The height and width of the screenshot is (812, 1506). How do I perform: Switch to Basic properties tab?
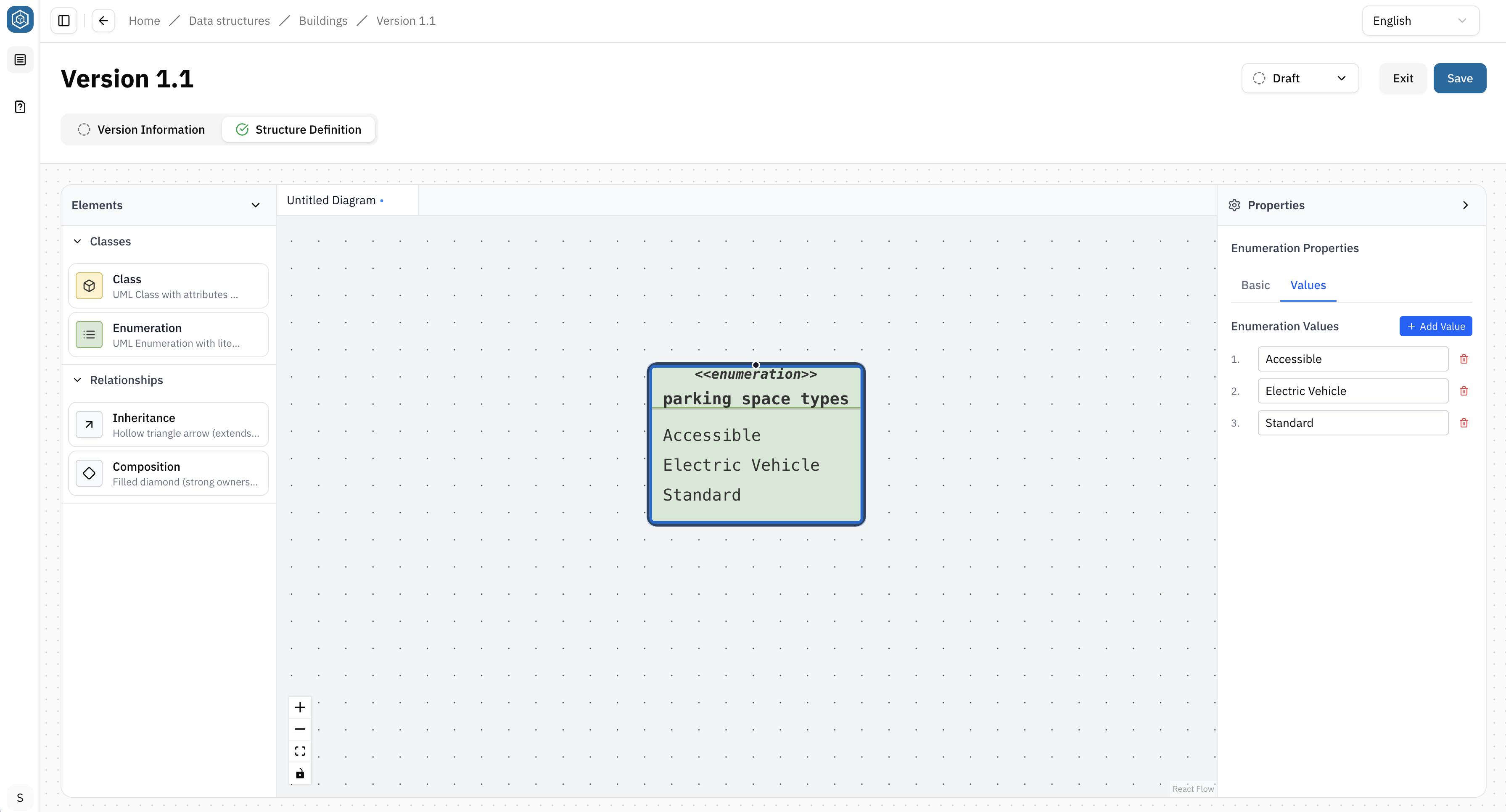point(1255,285)
